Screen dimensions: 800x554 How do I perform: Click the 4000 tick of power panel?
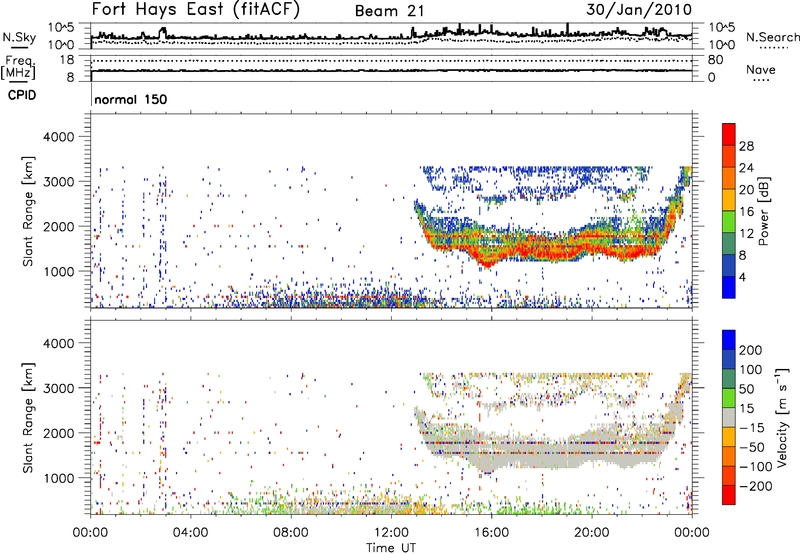58,137
